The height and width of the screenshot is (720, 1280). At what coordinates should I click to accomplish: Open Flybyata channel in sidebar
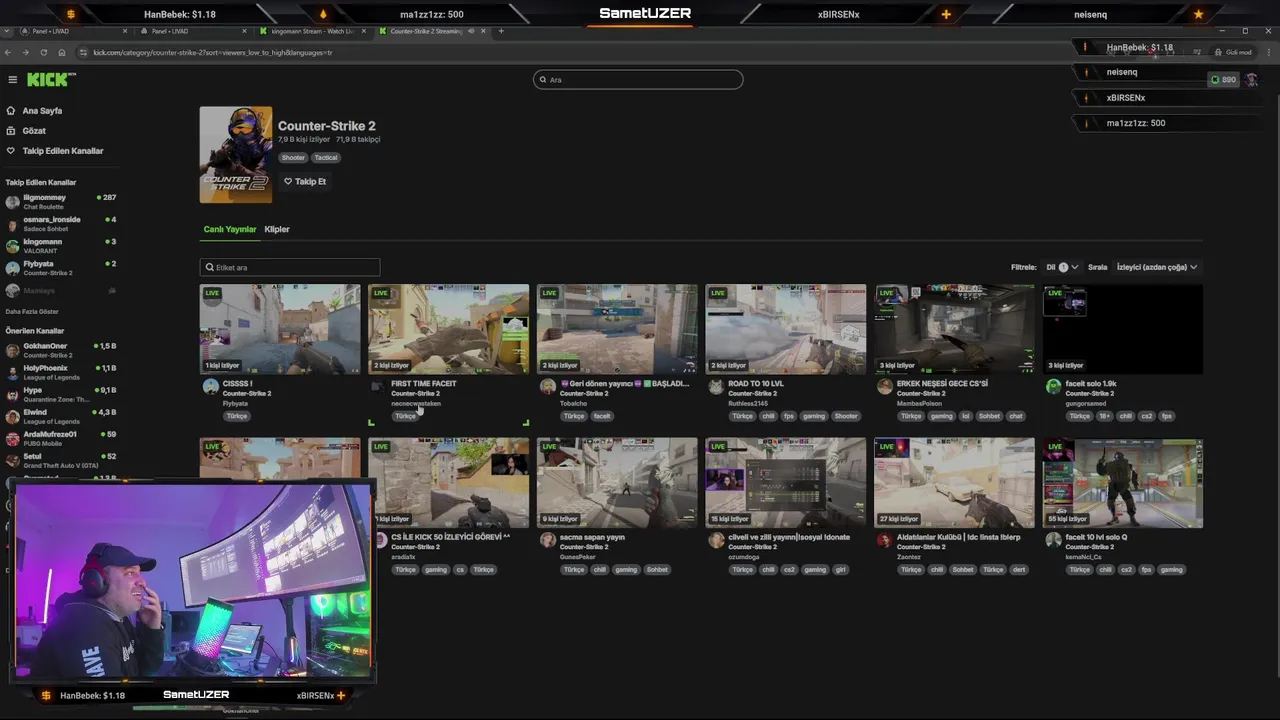tap(60, 267)
